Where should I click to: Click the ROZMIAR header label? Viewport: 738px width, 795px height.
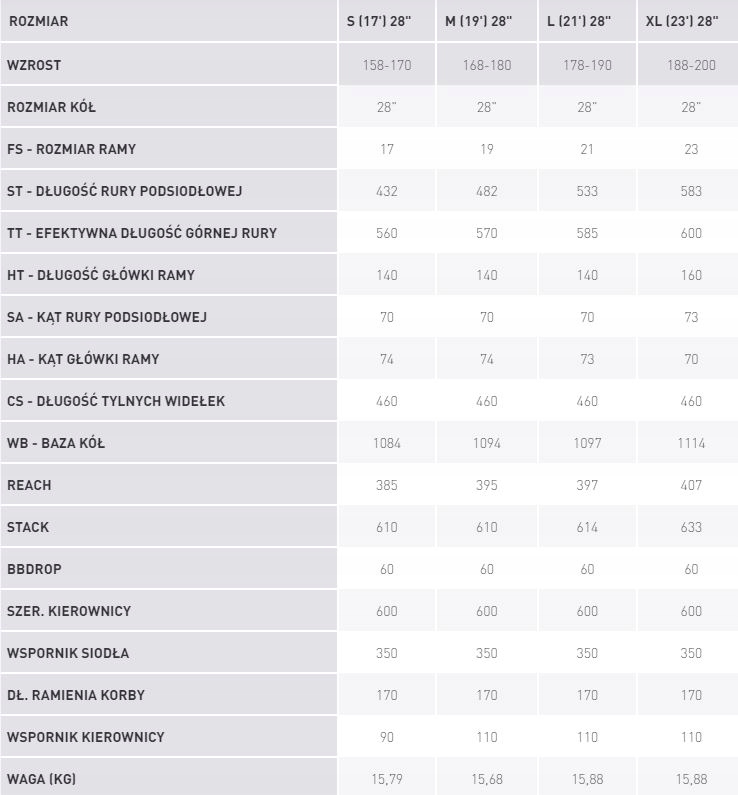[39, 21]
